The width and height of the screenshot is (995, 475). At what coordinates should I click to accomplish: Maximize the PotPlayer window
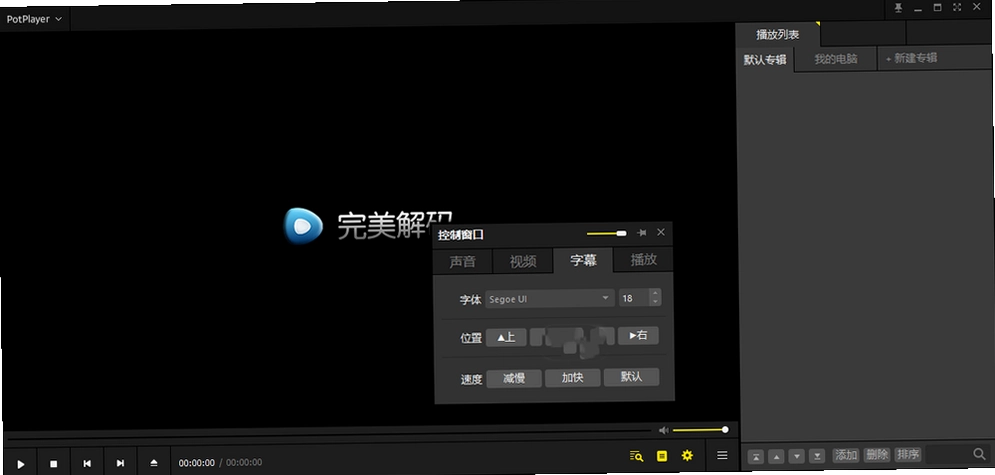point(937,8)
